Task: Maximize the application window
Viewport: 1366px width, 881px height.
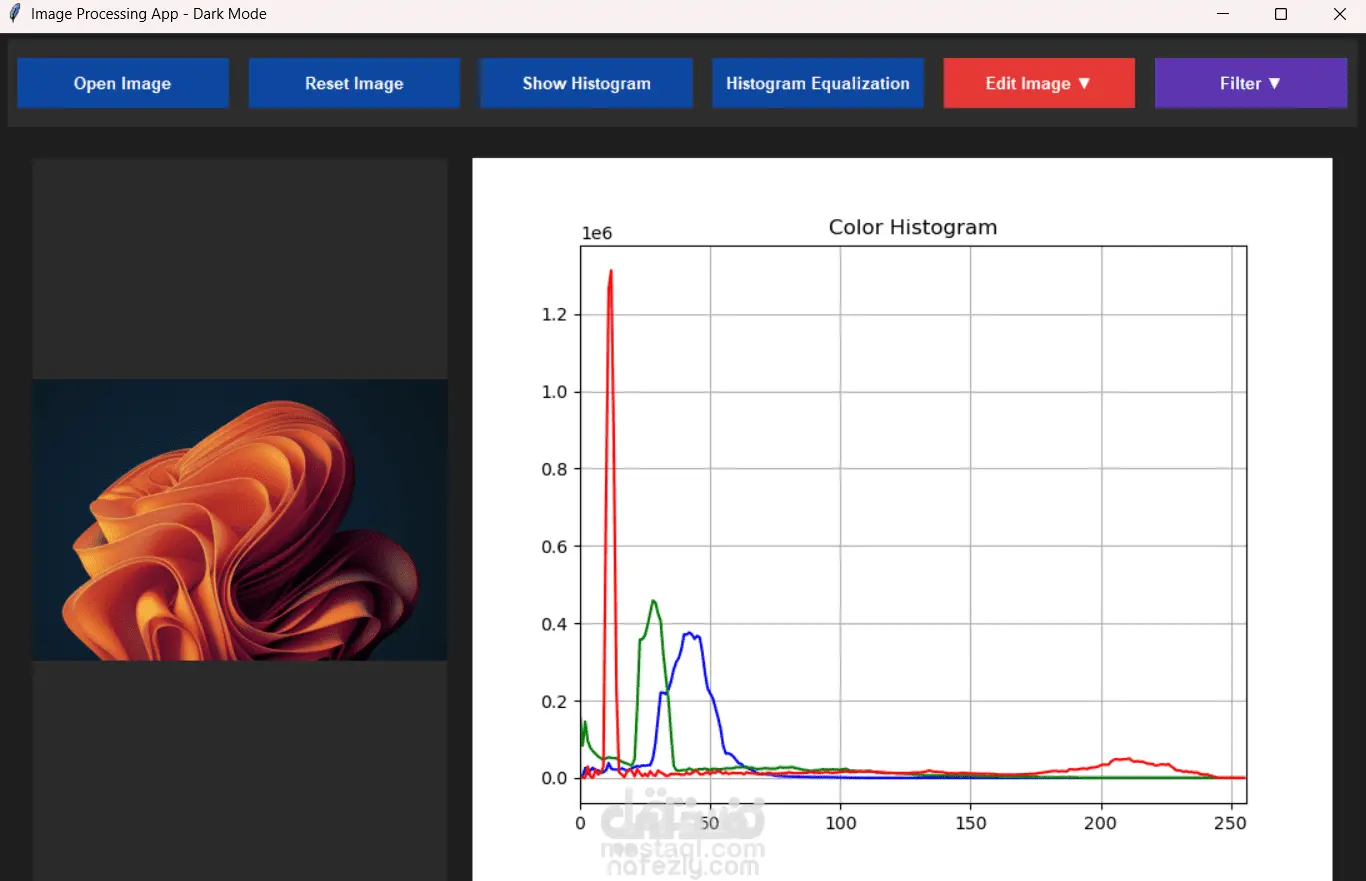Action: click(x=1281, y=14)
